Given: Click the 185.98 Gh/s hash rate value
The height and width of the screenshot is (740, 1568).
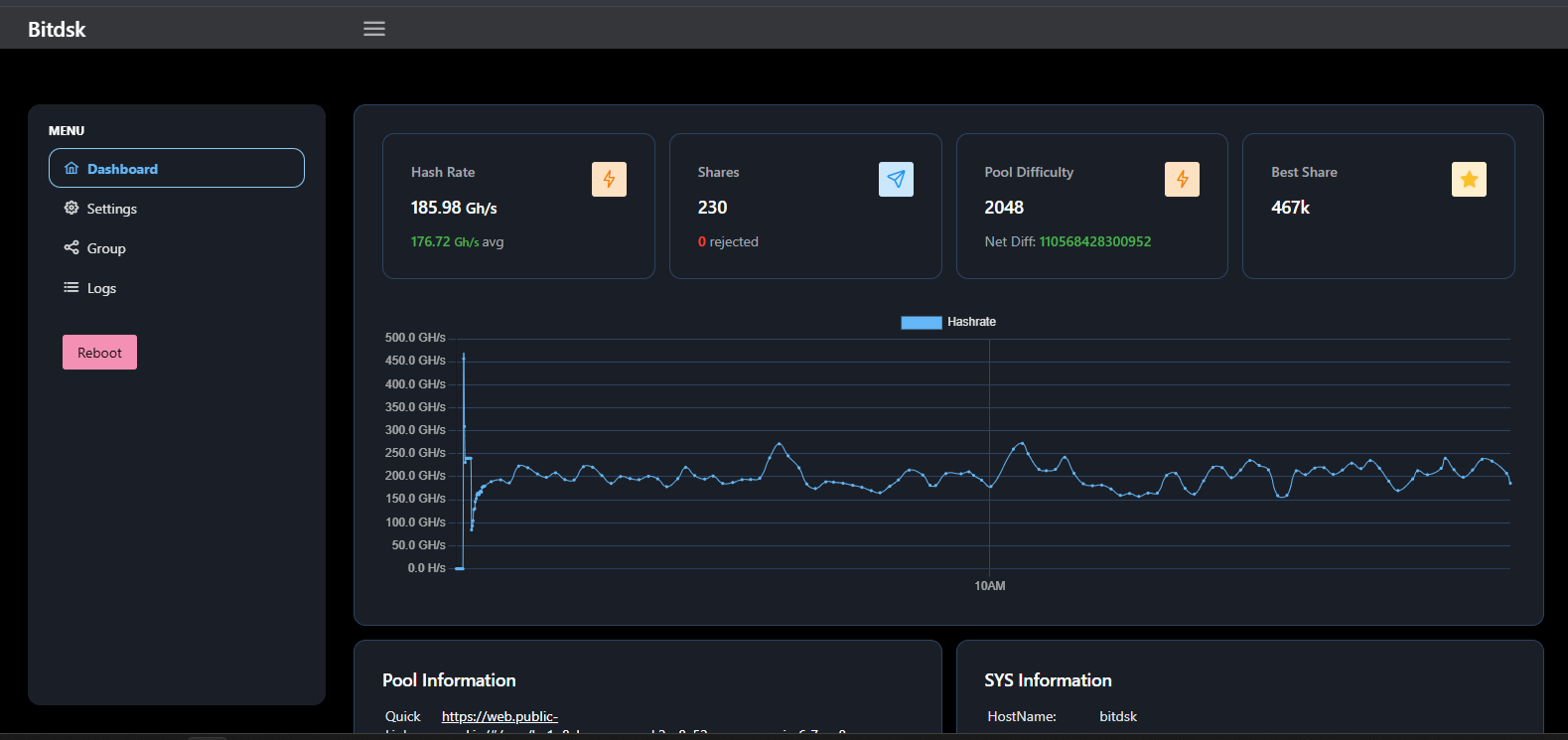Looking at the screenshot, I should (454, 208).
